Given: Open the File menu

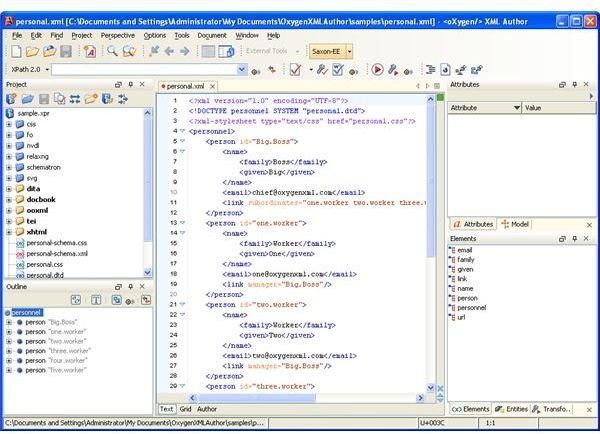Looking at the screenshot, I should pyautogui.click(x=17, y=35).
